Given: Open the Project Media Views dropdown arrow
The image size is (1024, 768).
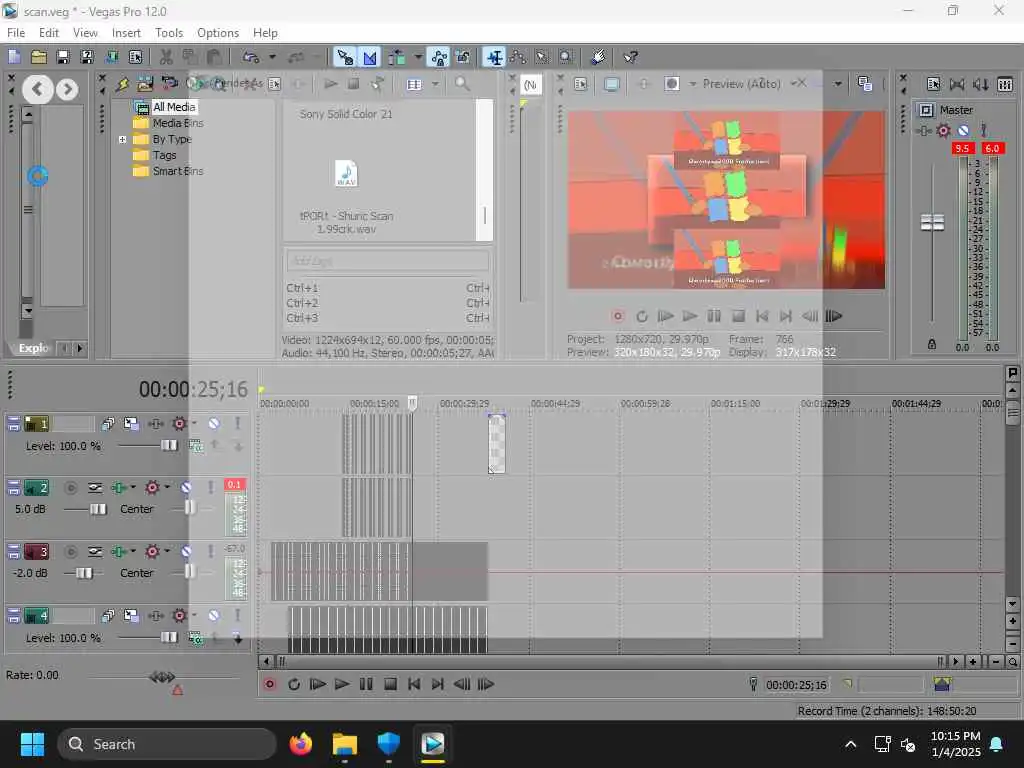Looking at the screenshot, I should click(434, 84).
